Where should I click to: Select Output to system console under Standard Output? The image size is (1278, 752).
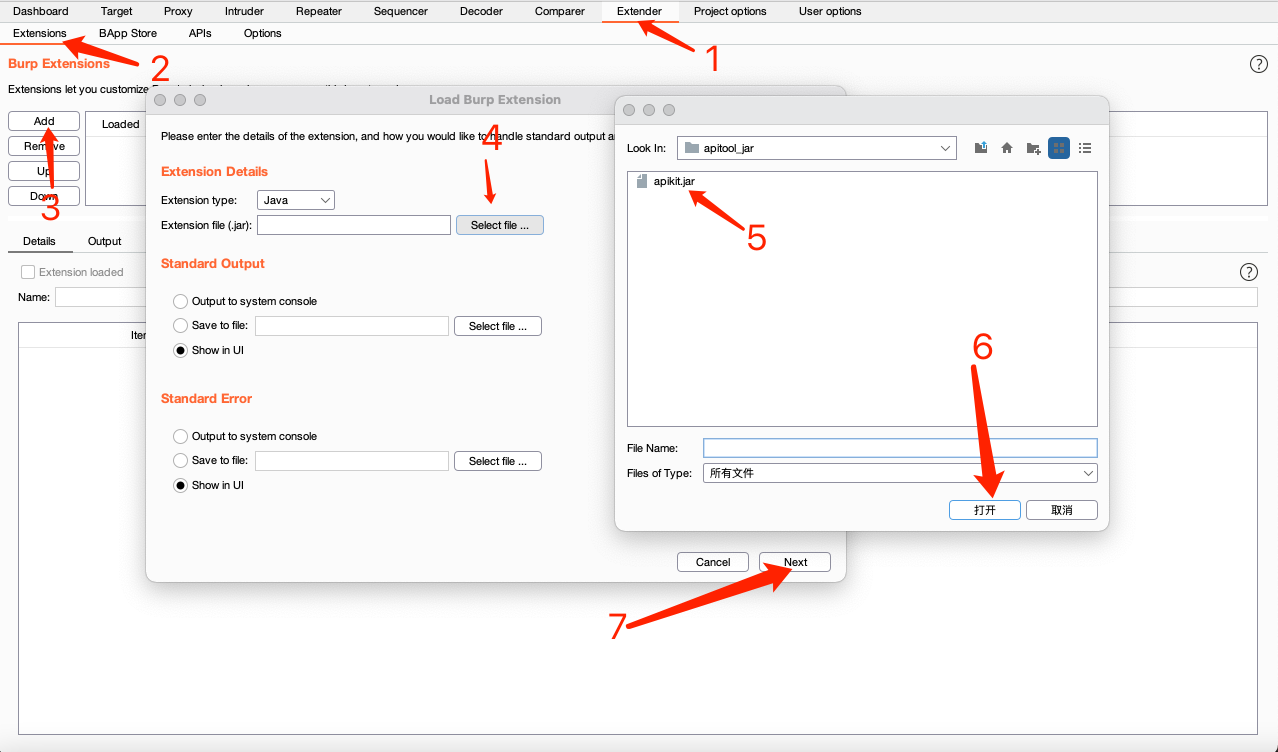[180, 301]
